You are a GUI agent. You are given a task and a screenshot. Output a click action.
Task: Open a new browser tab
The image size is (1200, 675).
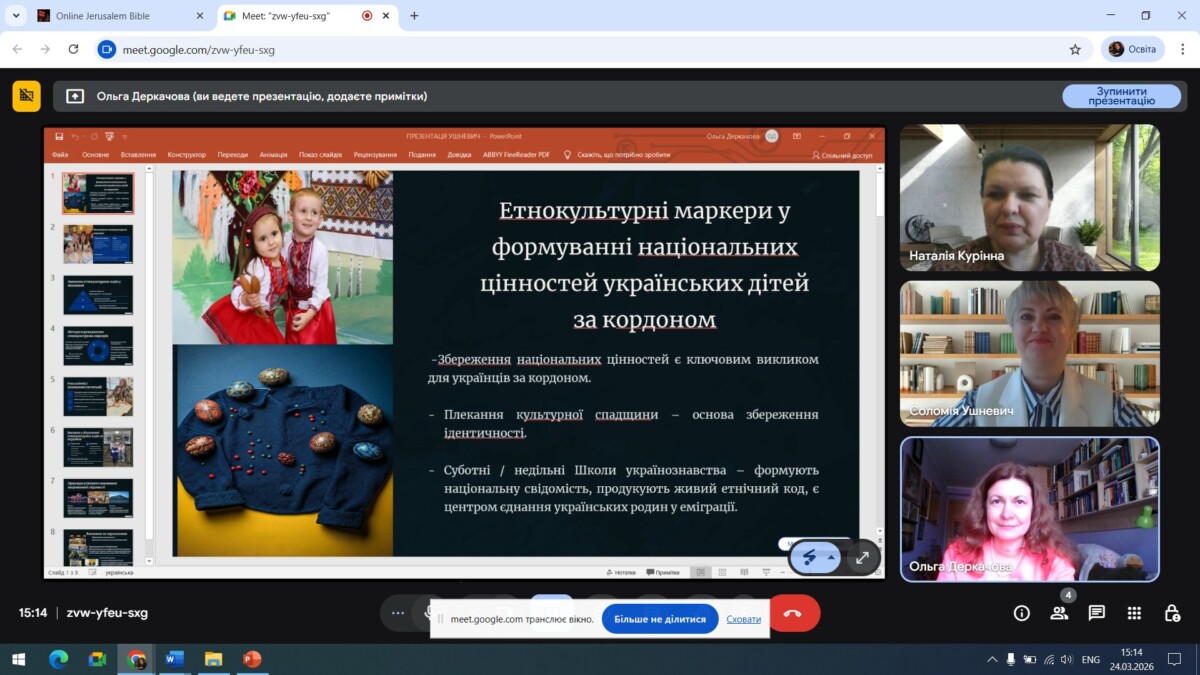click(414, 16)
